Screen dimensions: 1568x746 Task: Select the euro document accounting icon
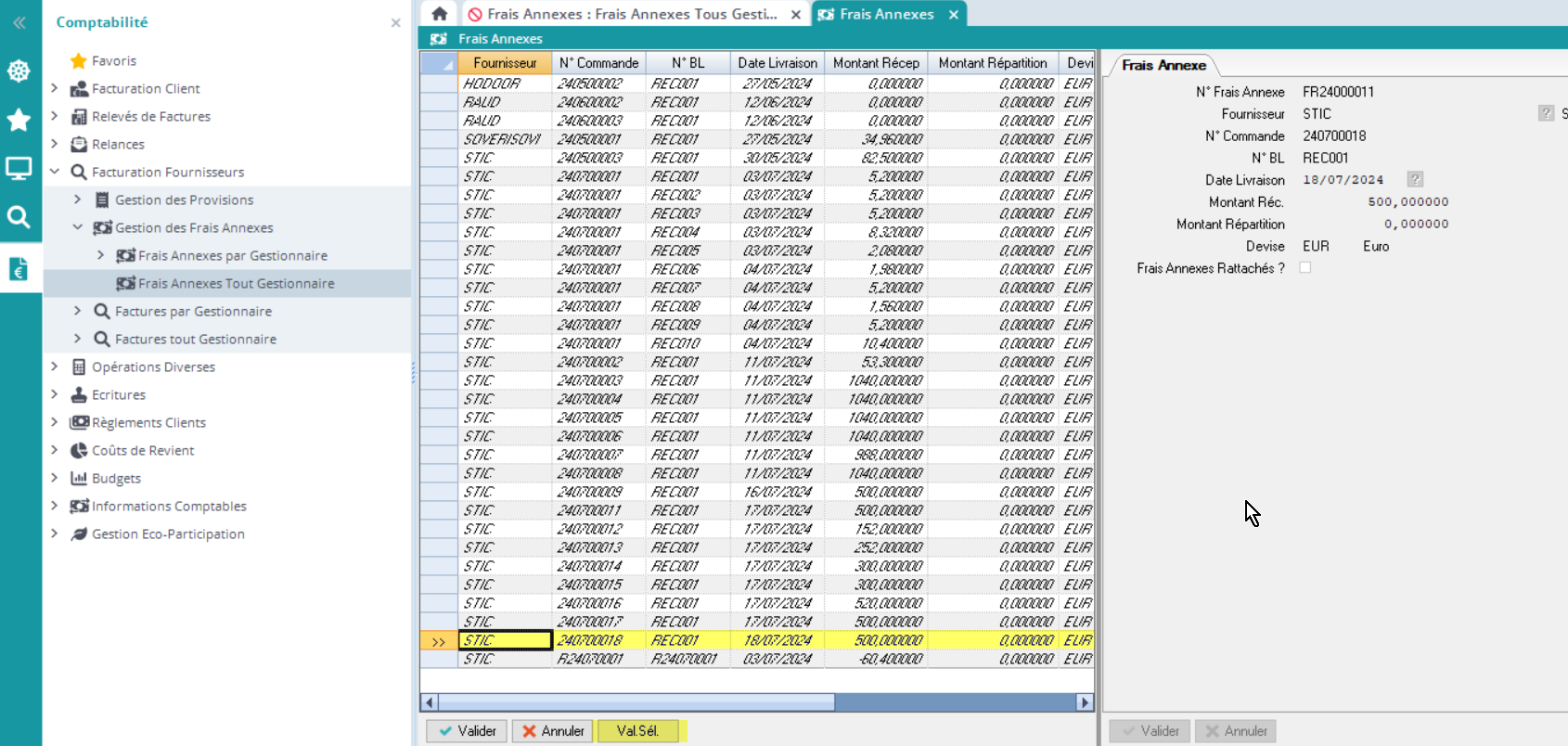(x=19, y=269)
